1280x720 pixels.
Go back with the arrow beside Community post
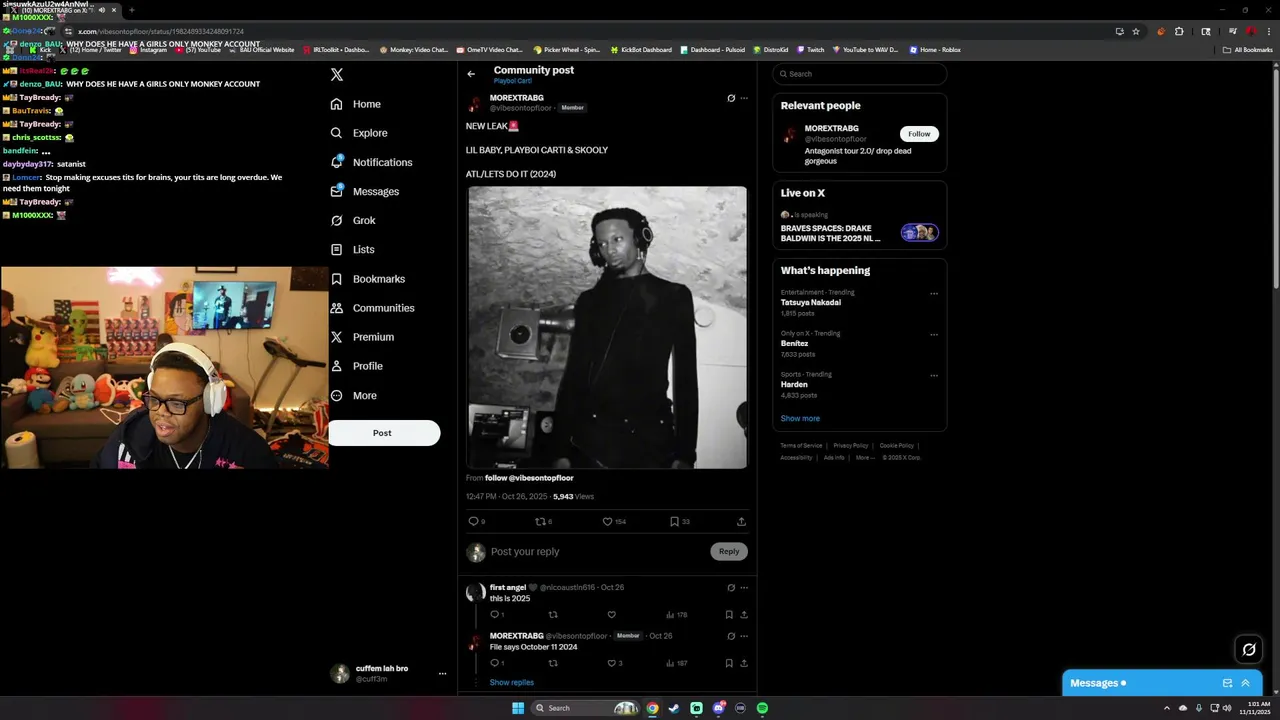(x=471, y=74)
